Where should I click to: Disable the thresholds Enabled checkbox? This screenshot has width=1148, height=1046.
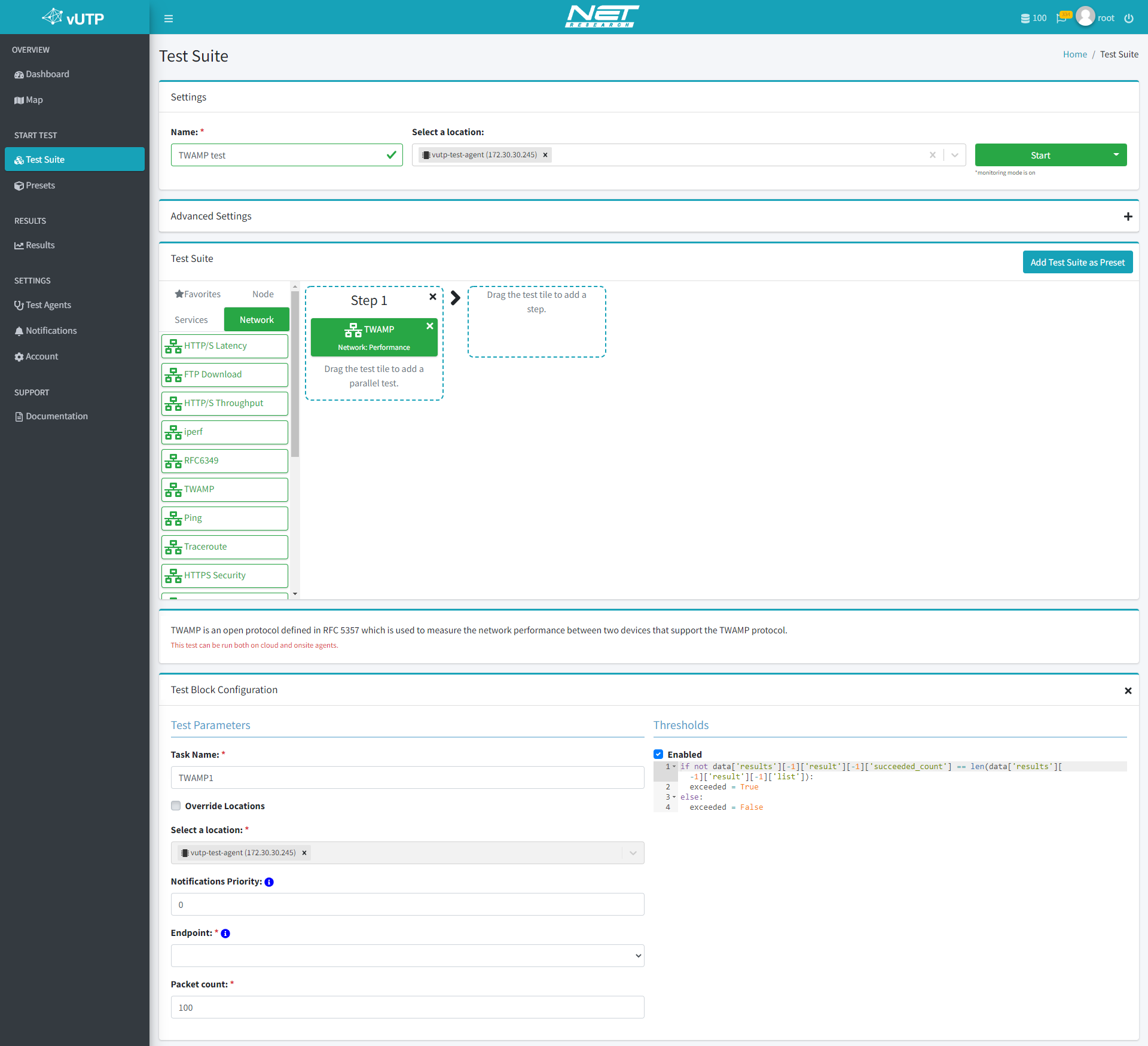pyautogui.click(x=658, y=754)
